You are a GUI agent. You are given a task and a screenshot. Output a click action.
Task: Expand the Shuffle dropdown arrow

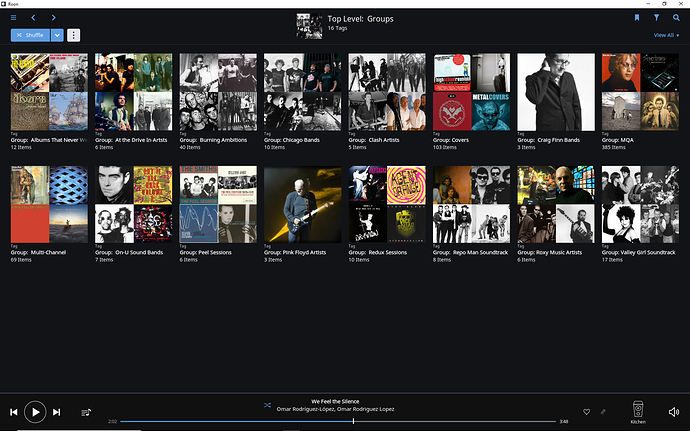57,35
